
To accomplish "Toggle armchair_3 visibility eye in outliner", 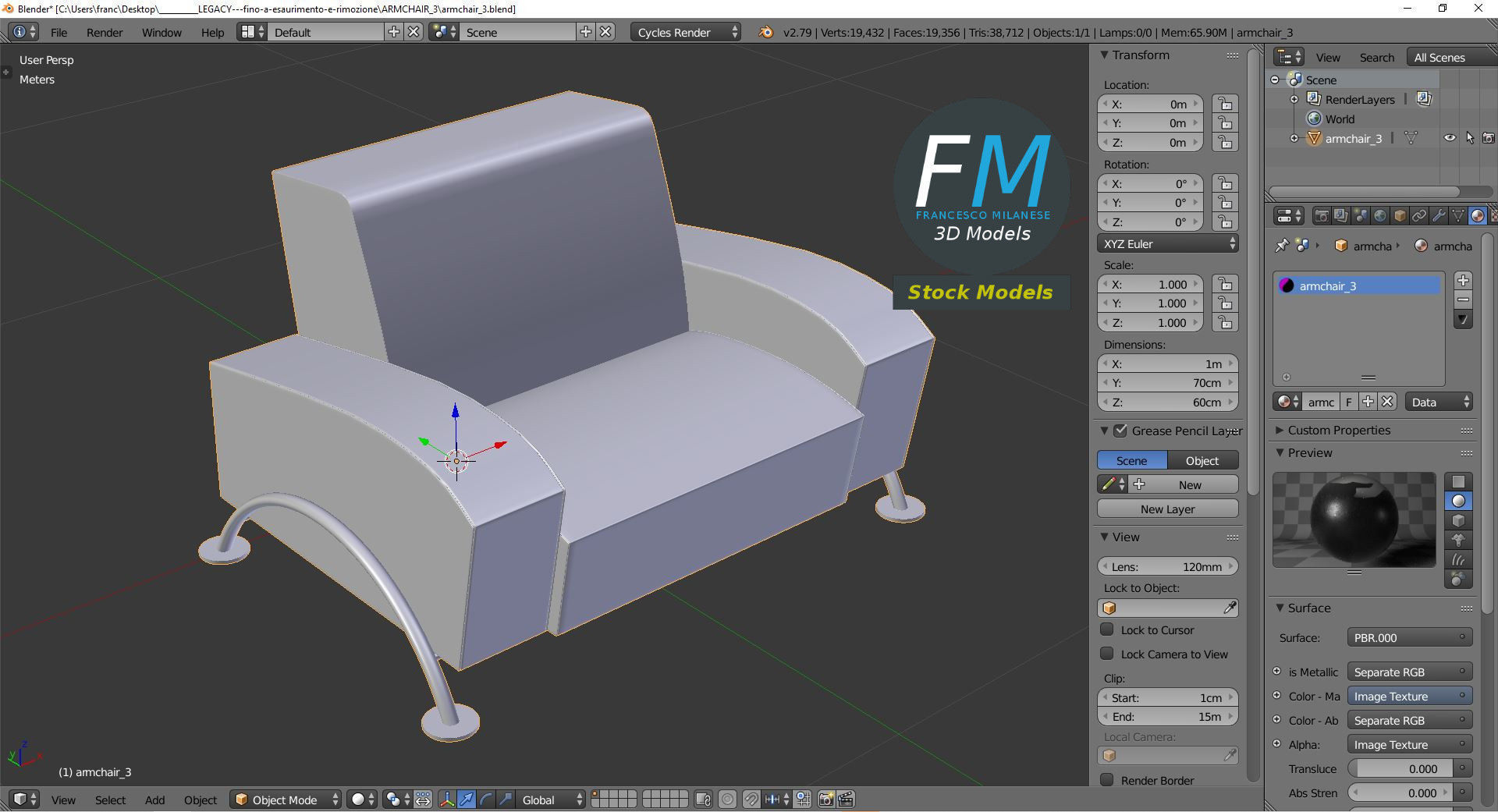I will pyautogui.click(x=1450, y=138).
